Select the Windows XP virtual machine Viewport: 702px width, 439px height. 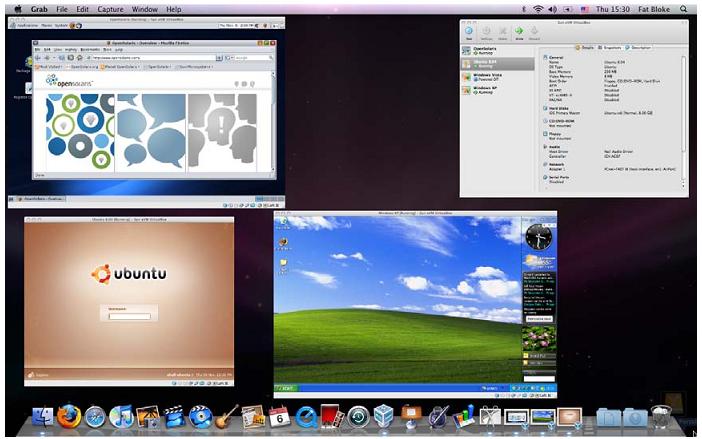(x=497, y=90)
